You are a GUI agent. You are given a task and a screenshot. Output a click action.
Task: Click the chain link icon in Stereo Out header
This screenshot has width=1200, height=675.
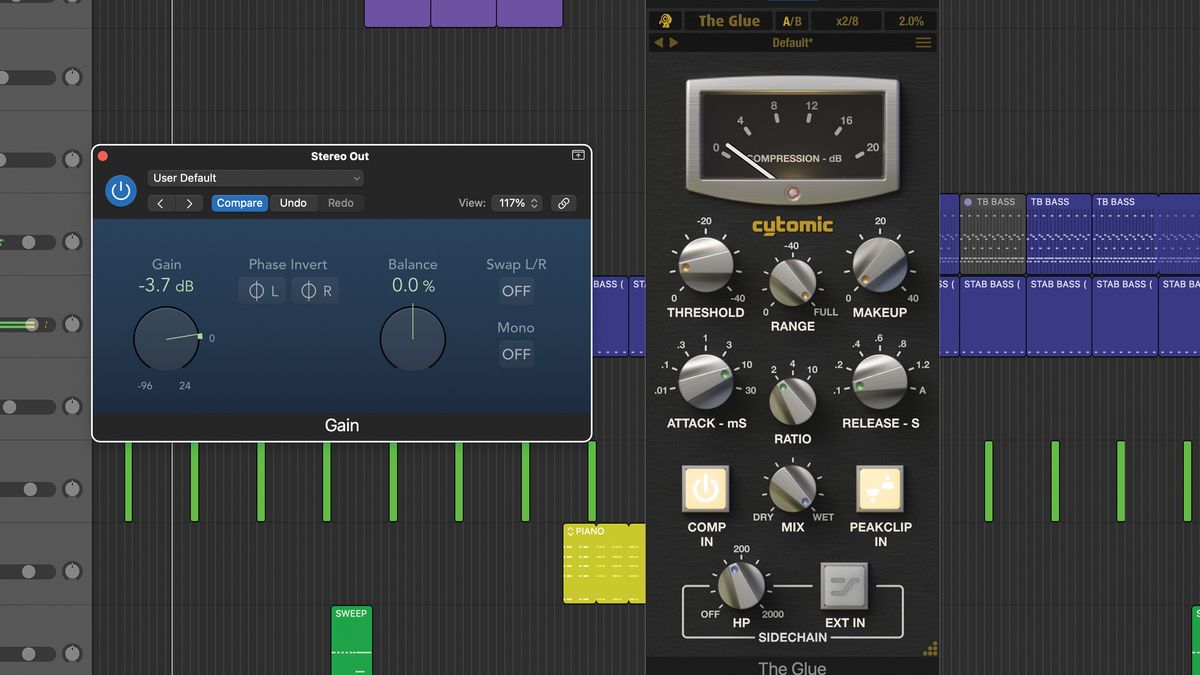pos(563,202)
